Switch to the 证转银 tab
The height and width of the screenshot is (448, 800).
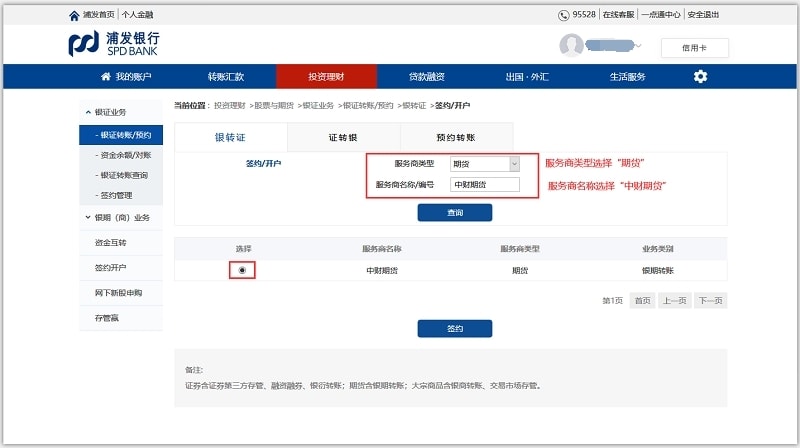point(343,137)
